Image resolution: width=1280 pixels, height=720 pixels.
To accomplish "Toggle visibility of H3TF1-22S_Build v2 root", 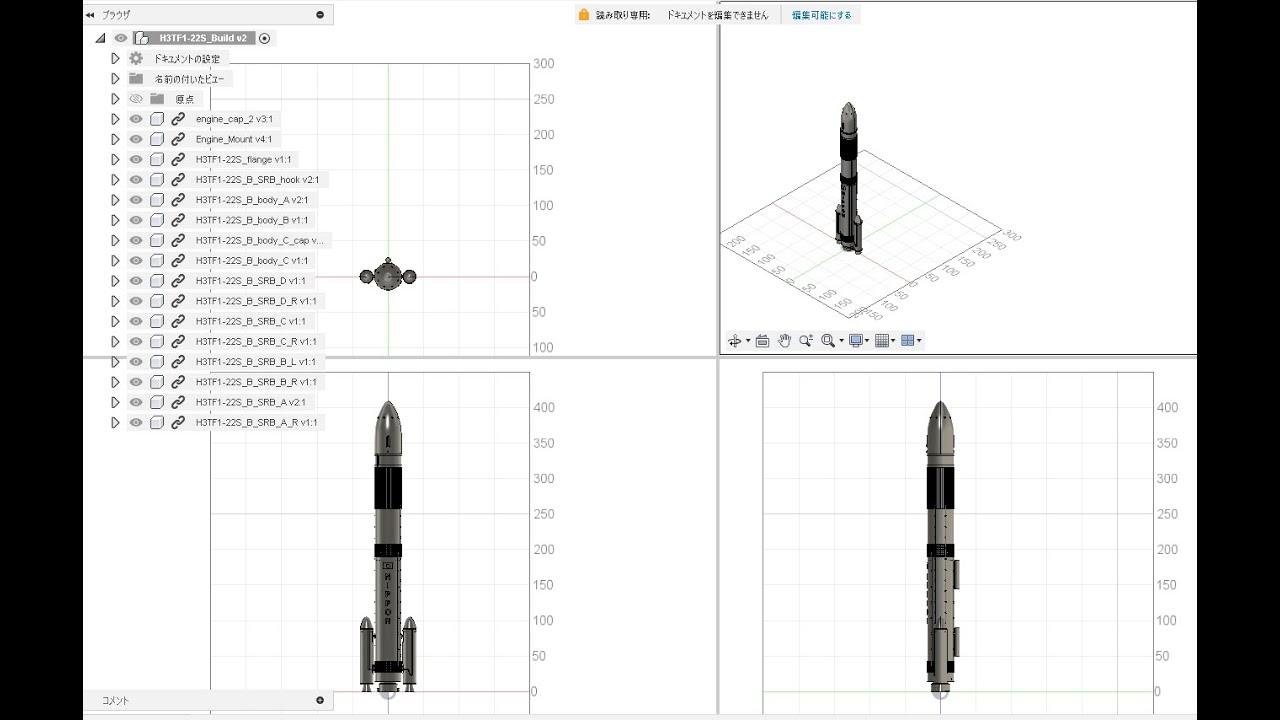I will tap(120, 38).
